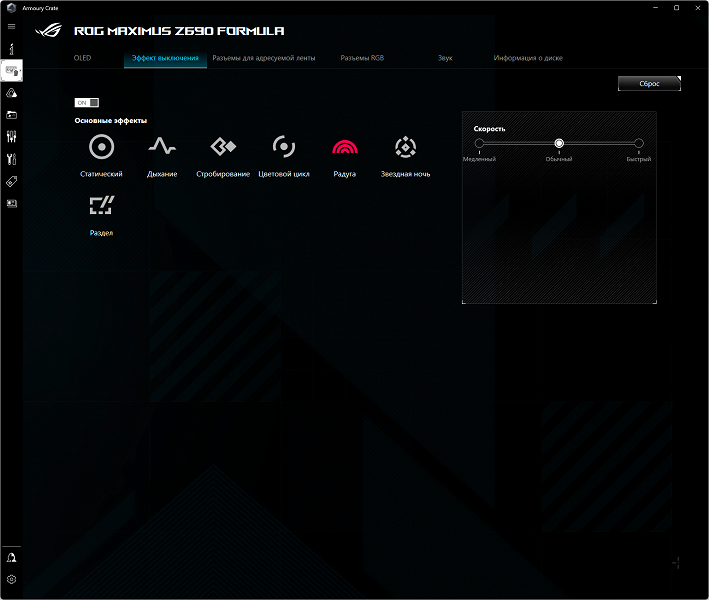Select the Device icon in sidebar
The image size is (709, 600).
[12, 71]
